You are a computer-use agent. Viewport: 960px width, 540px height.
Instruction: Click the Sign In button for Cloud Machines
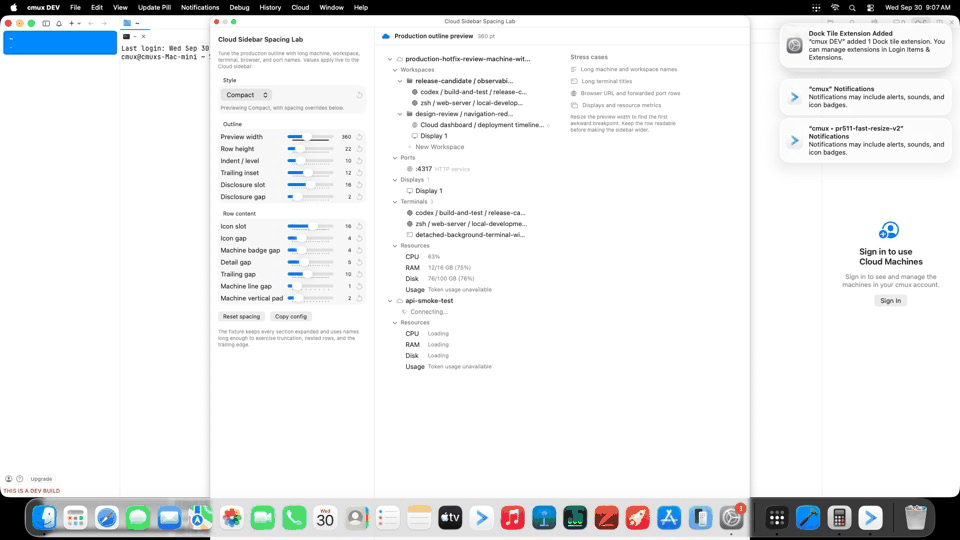coord(890,301)
